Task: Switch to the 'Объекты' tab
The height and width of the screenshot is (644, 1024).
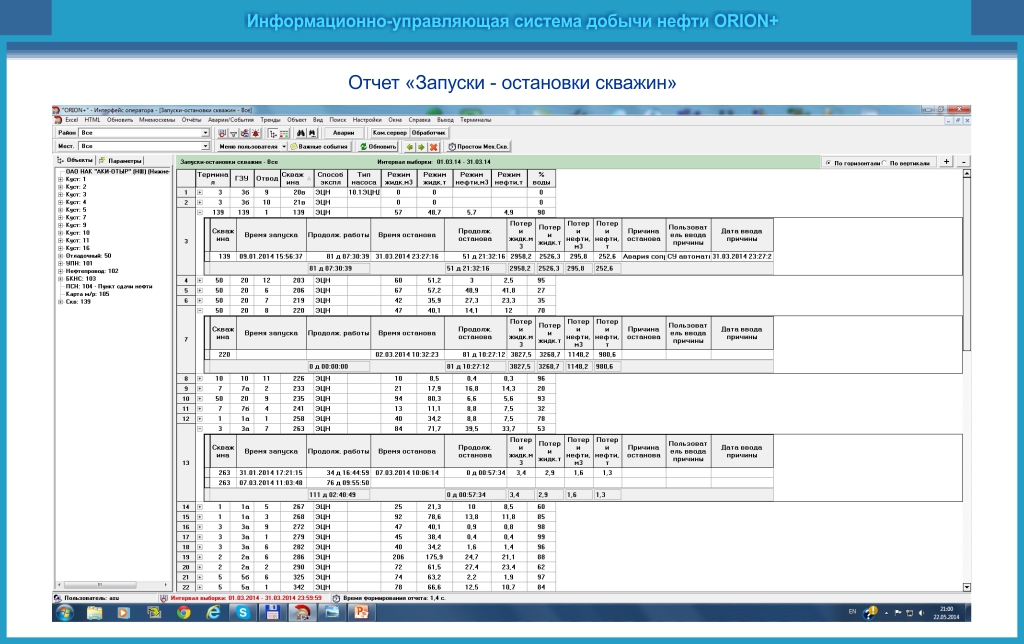Action: point(75,161)
